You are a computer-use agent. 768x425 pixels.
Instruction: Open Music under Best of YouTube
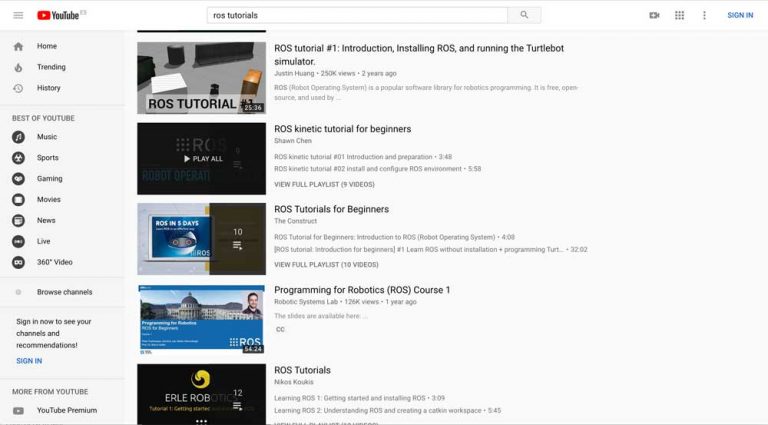click(47, 137)
